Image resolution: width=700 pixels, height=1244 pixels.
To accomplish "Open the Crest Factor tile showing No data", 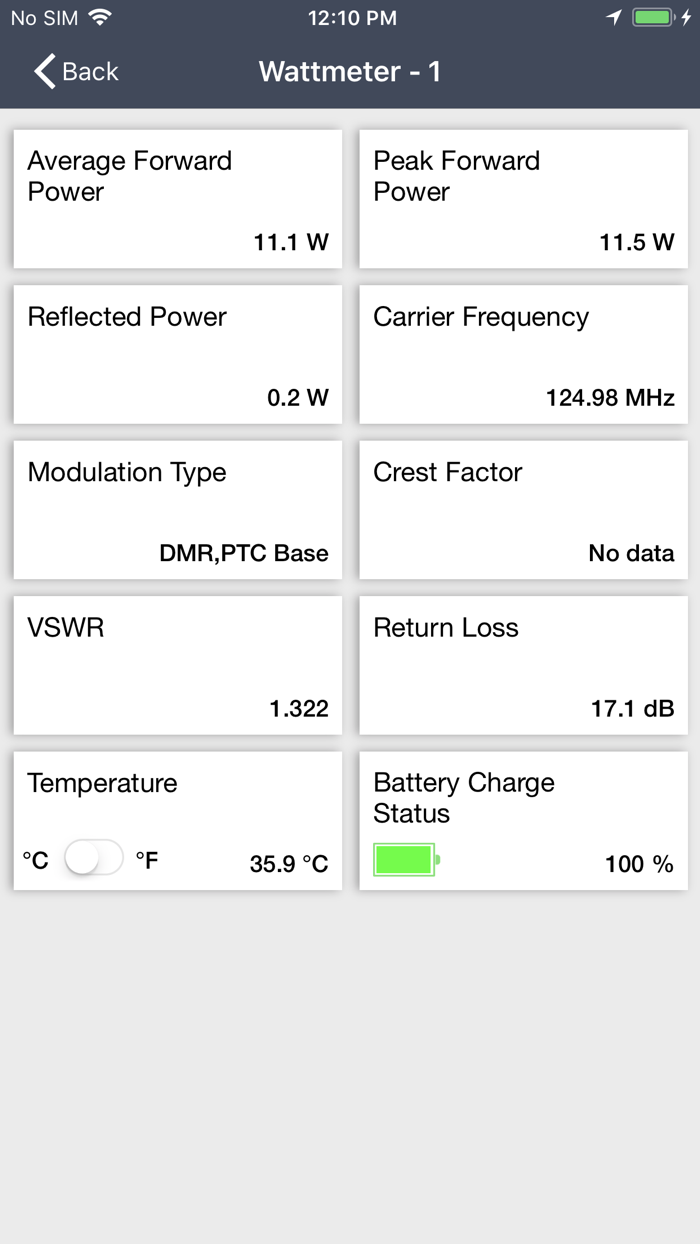I will (x=522, y=509).
